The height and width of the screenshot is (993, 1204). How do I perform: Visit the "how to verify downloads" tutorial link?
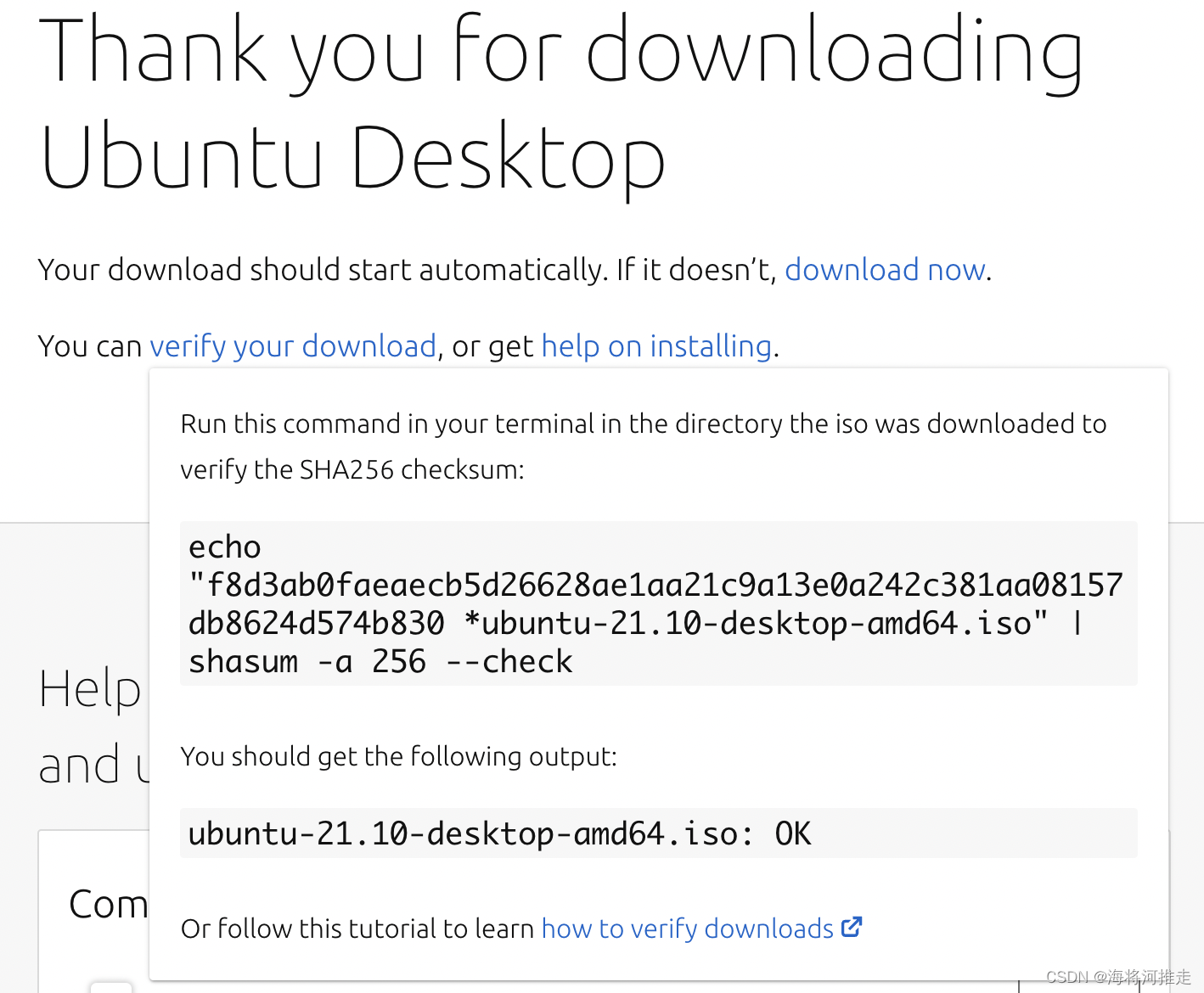688,928
